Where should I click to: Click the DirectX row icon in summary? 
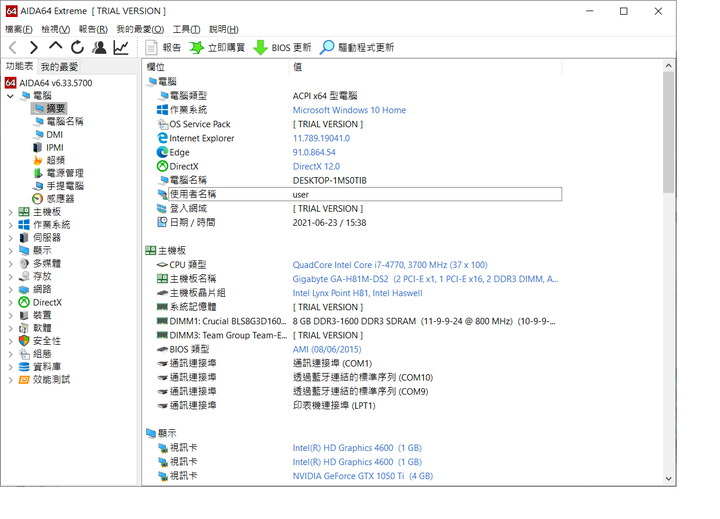pyautogui.click(x=162, y=166)
